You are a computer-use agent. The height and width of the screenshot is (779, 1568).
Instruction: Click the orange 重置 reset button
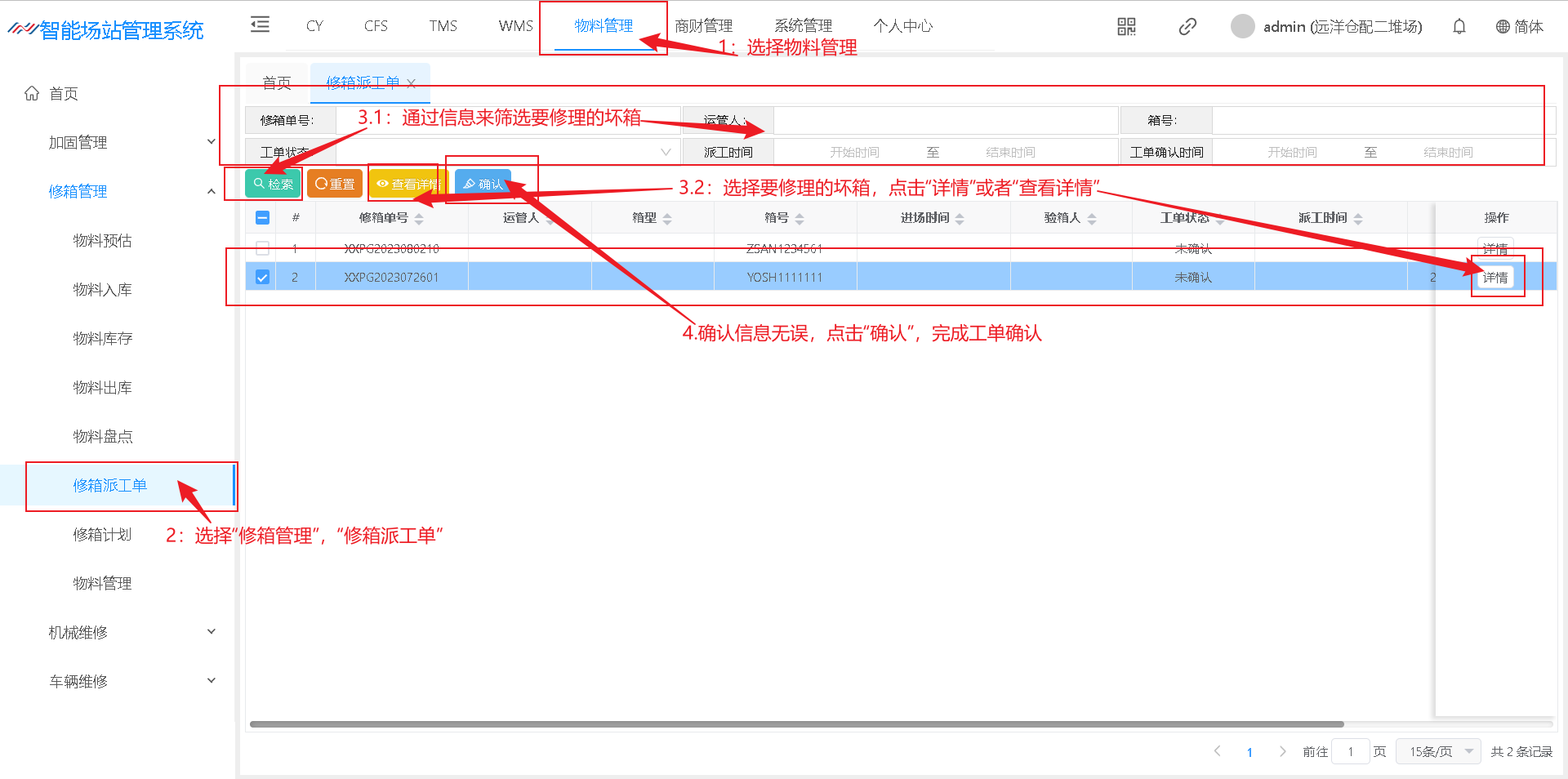tap(335, 184)
